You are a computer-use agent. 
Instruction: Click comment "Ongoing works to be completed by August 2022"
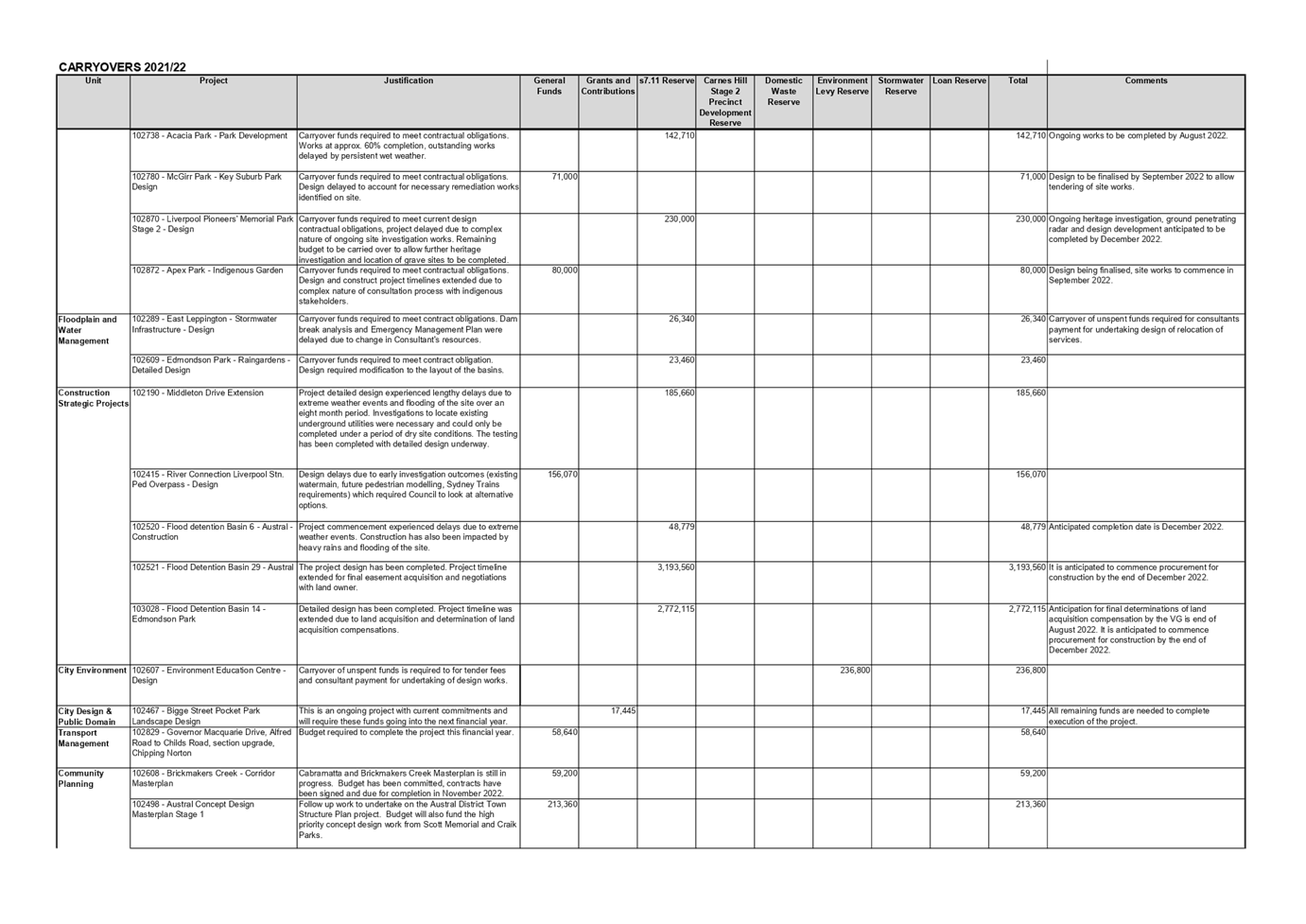(x=1139, y=136)
